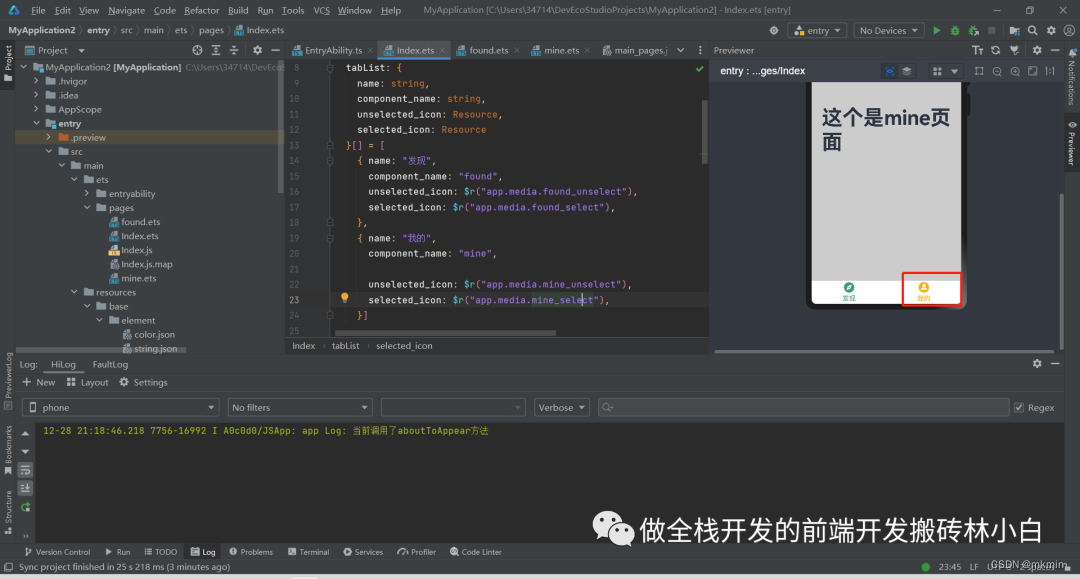
Task: Click the Previewer font size (Tt) icon
Action: pos(977,50)
